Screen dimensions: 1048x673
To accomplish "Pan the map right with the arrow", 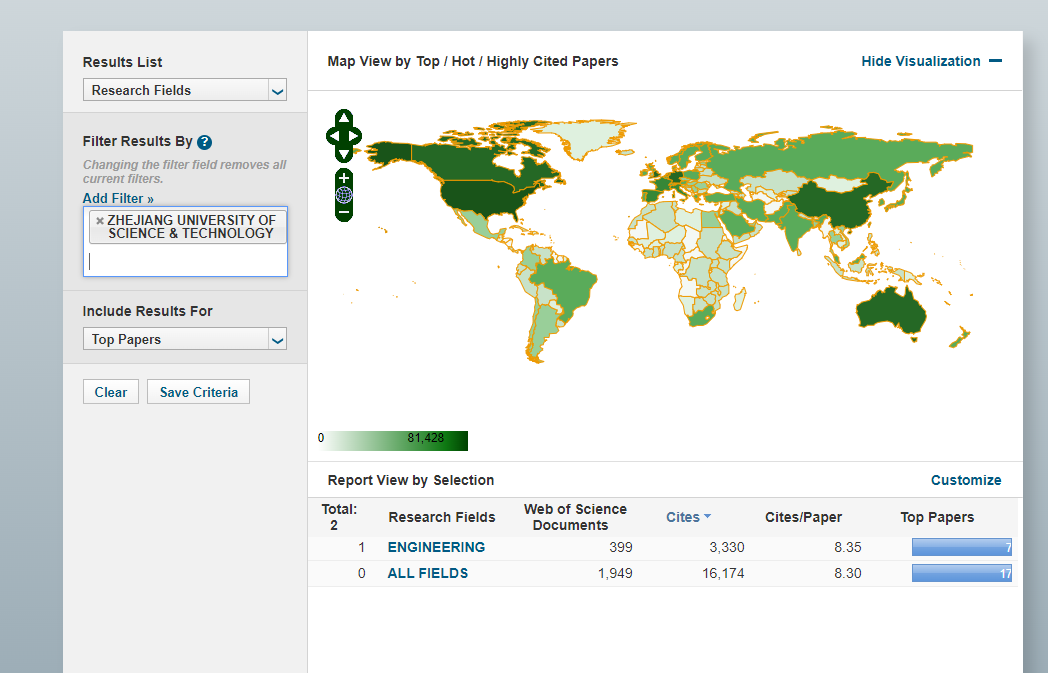I will pos(355,136).
